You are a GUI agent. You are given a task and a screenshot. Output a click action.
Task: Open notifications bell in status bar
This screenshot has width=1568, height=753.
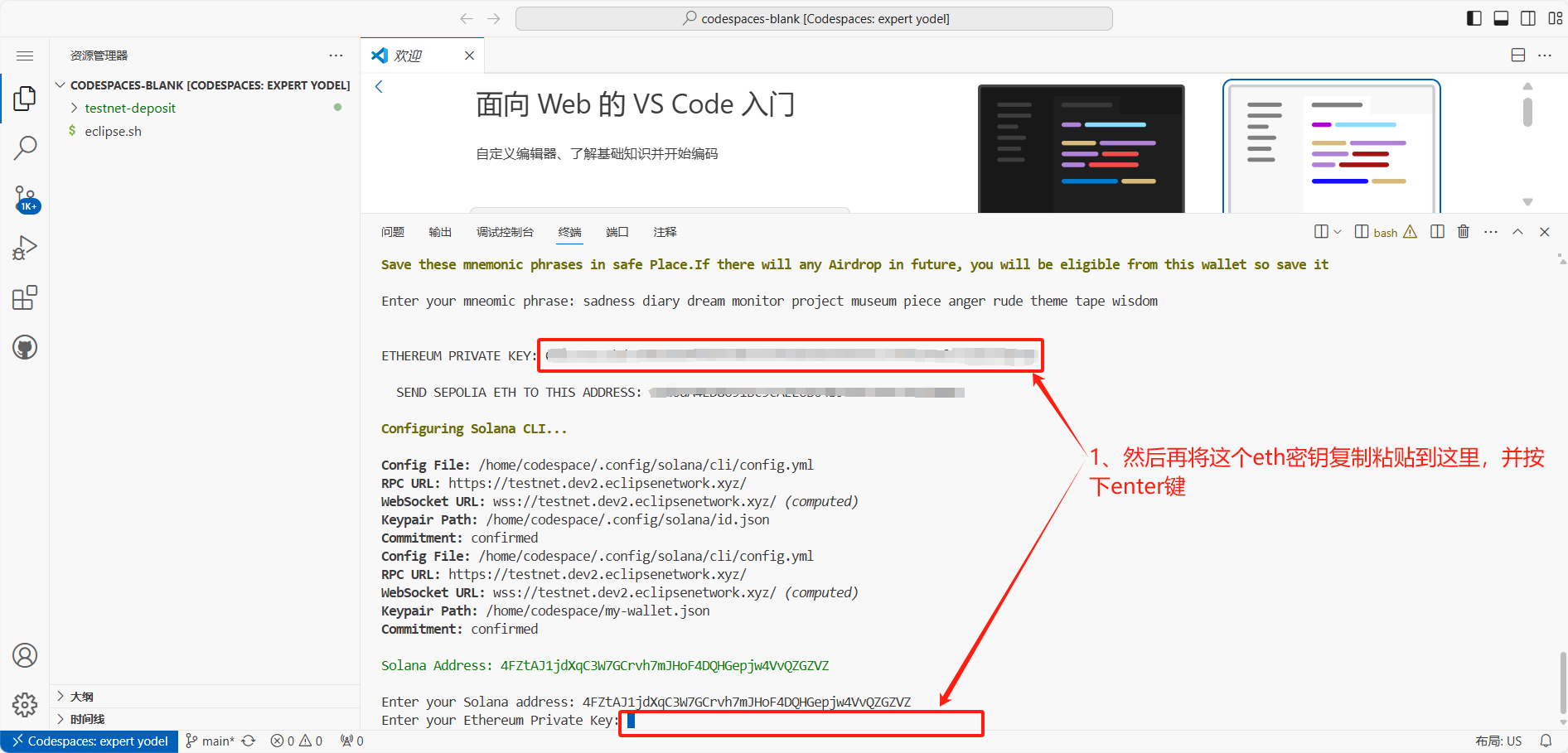1546,741
